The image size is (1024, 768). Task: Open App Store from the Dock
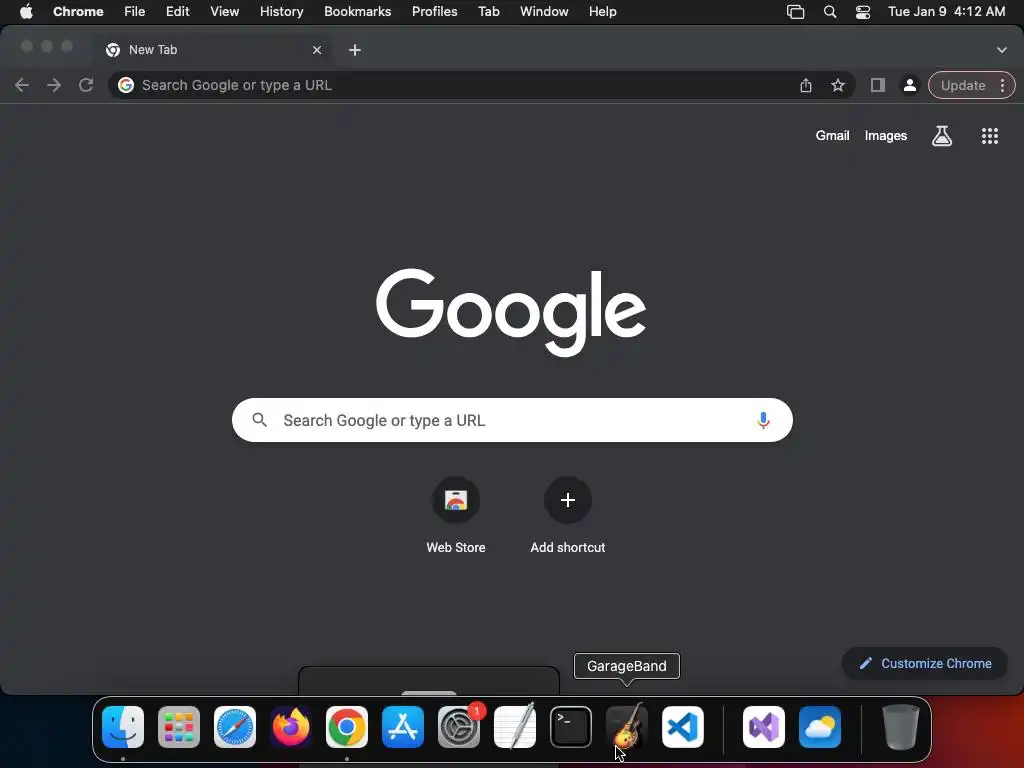tap(403, 727)
